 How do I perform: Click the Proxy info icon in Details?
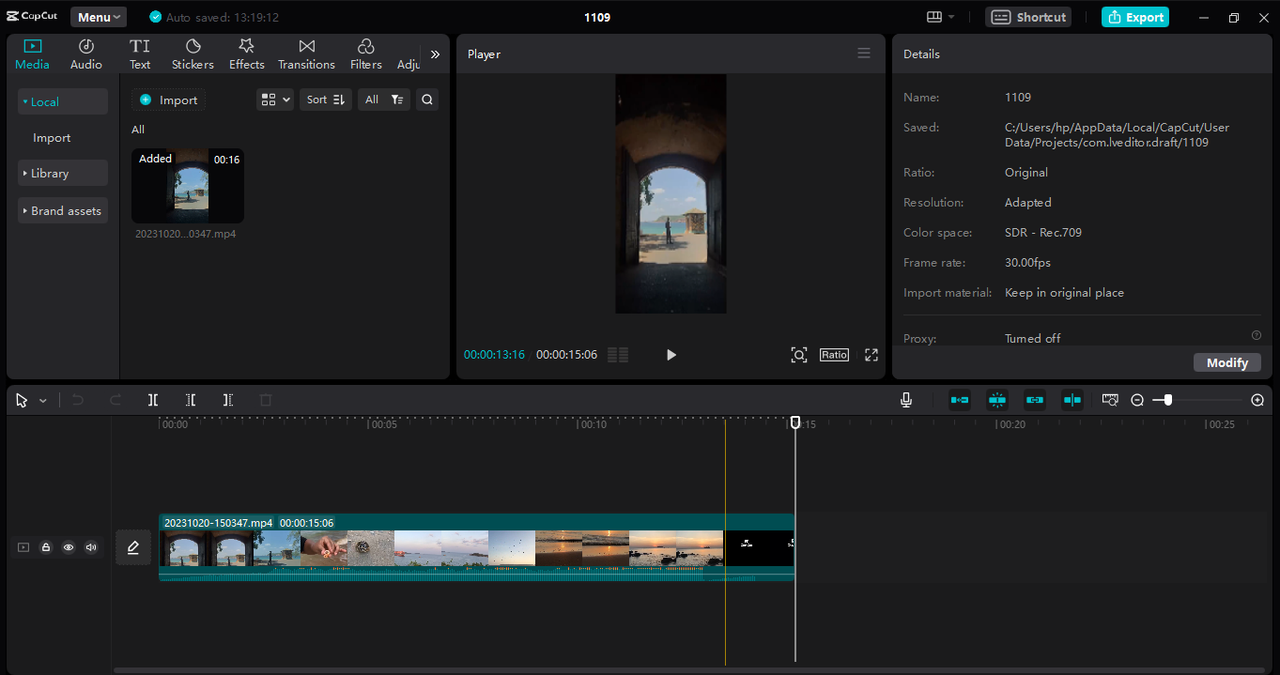(x=1256, y=335)
